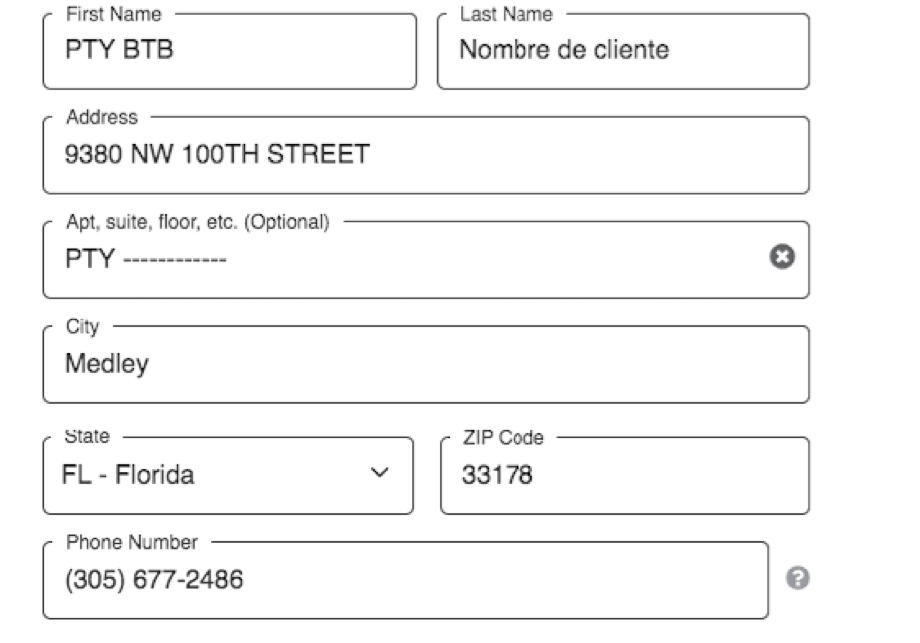Click the "City" field label

[x=82, y=326]
